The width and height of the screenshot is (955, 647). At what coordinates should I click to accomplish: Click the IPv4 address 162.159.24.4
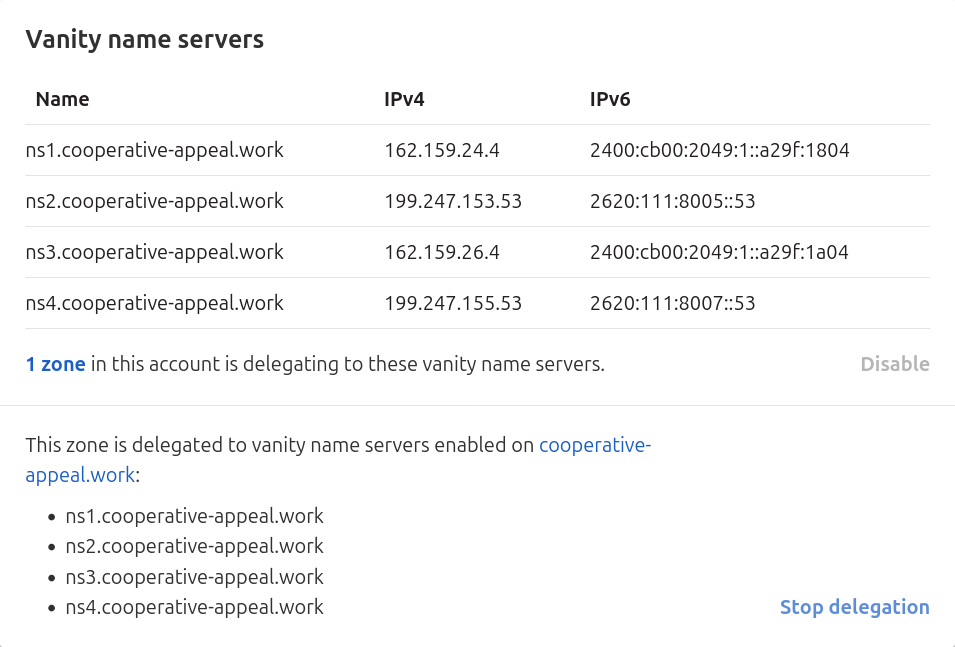pyautogui.click(x=441, y=150)
